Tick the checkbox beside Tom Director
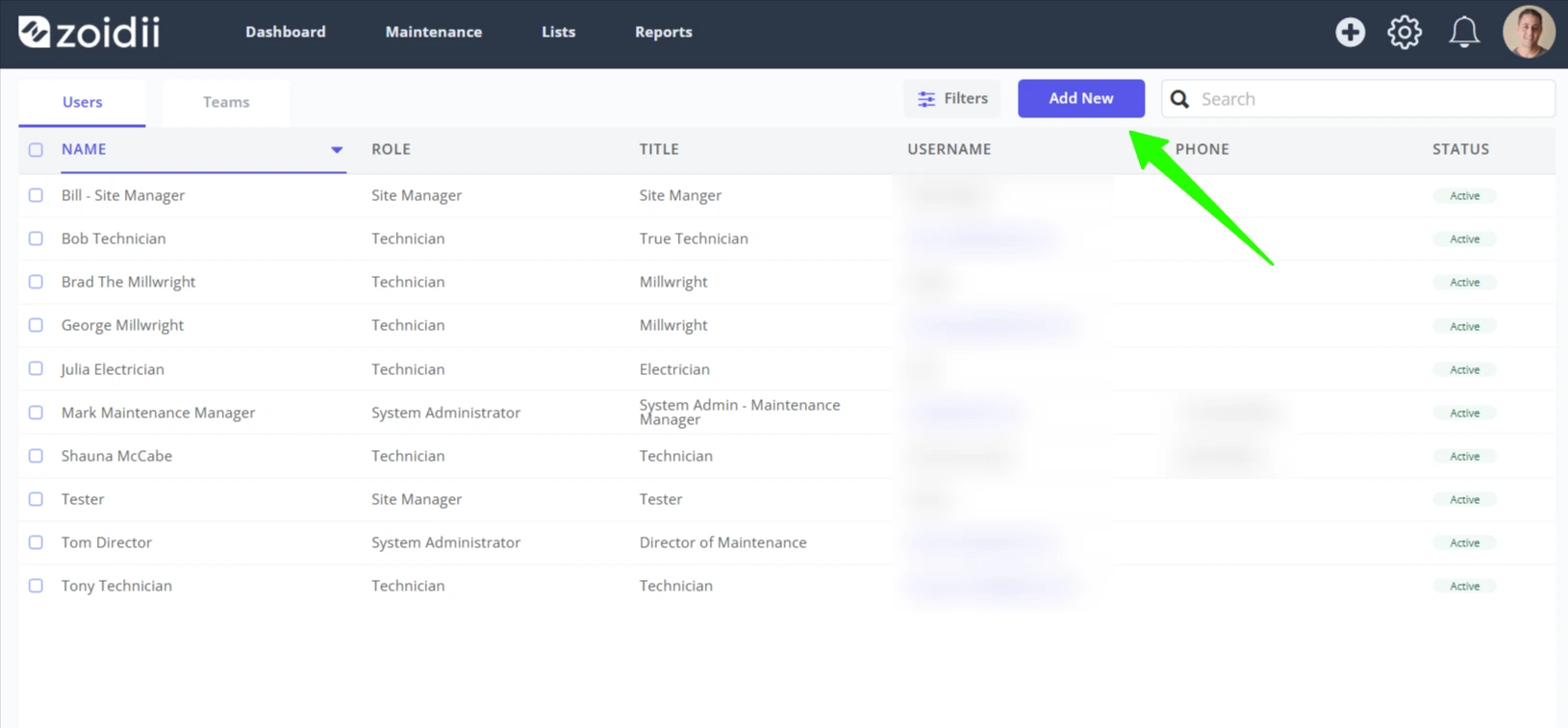Image resolution: width=1568 pixels, height=728 pixels. coord(36,542)
